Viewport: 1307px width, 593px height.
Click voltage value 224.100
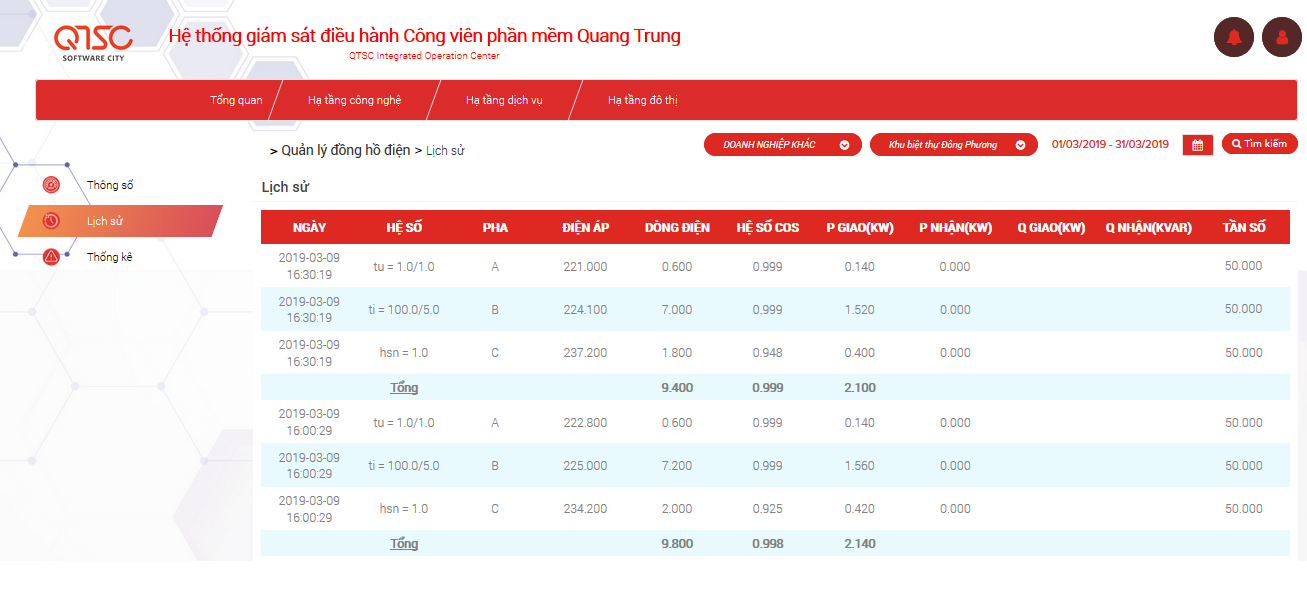click(585, 310)
